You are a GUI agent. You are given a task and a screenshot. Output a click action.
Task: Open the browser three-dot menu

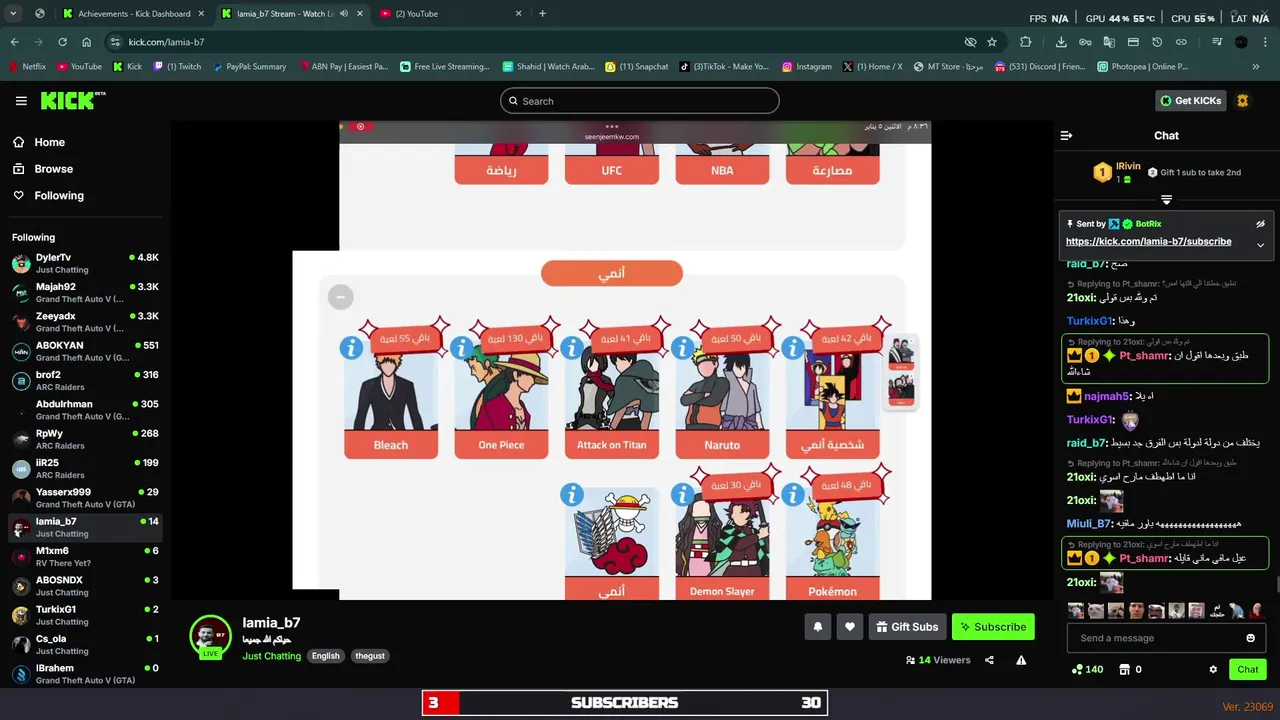tap(1265, 42)
